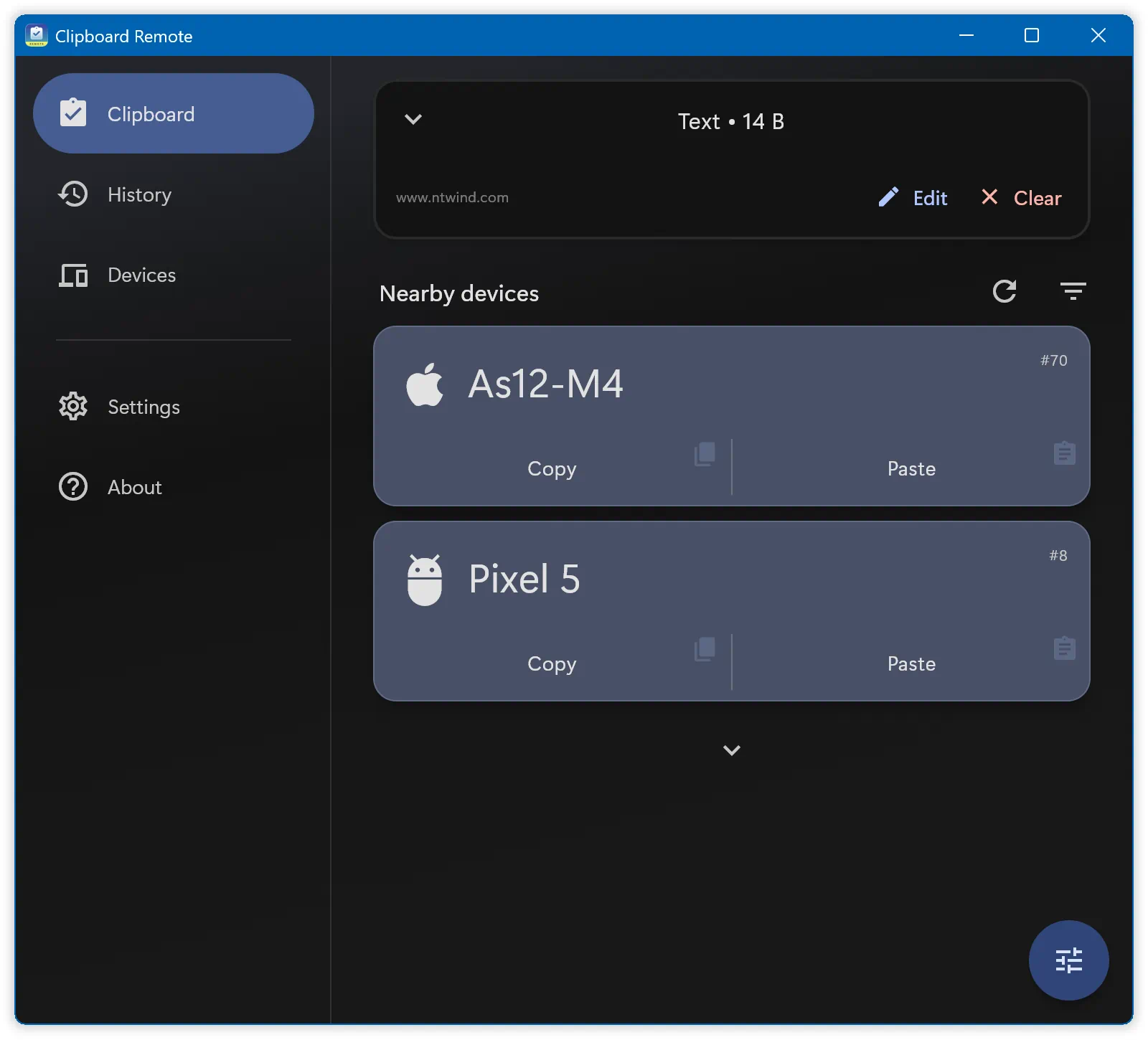Image resolution: width=1148 pixels, height=1040 pixels.
Task: Click paste icon on Pixel 5 card
Action: tap(1065, 648)
